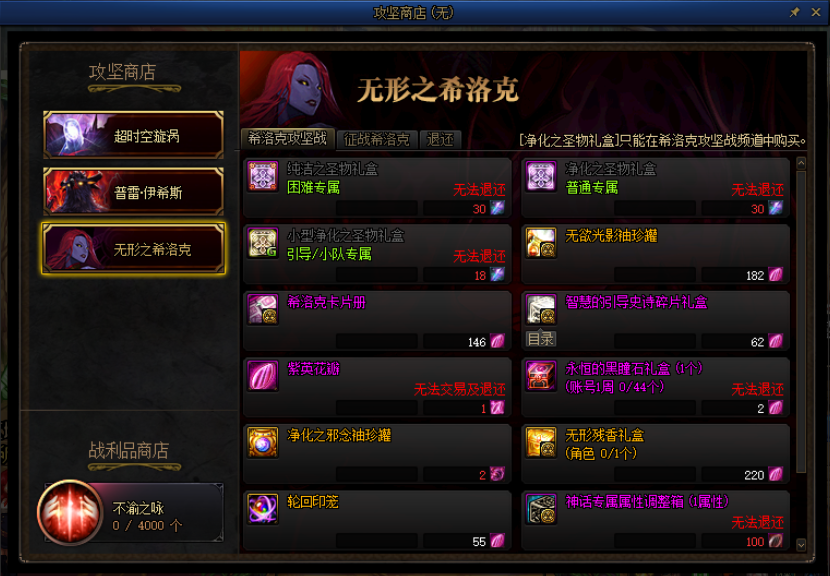Image resolution: width=830 pixels, height=576 pixels.
Task: Pin the 攻坚商店 window
Action: click(x=795, y=12)
